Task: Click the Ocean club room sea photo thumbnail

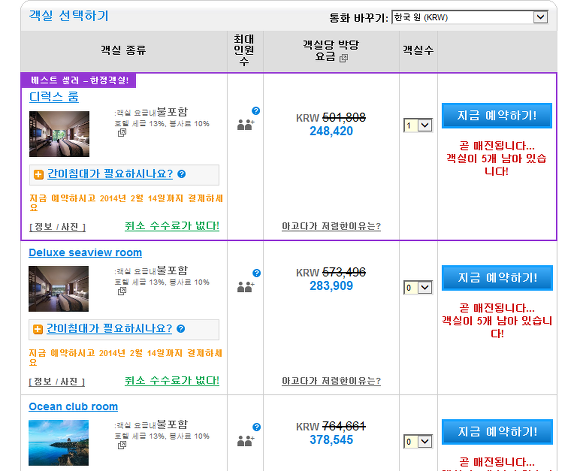Action: tap(58, 443)
